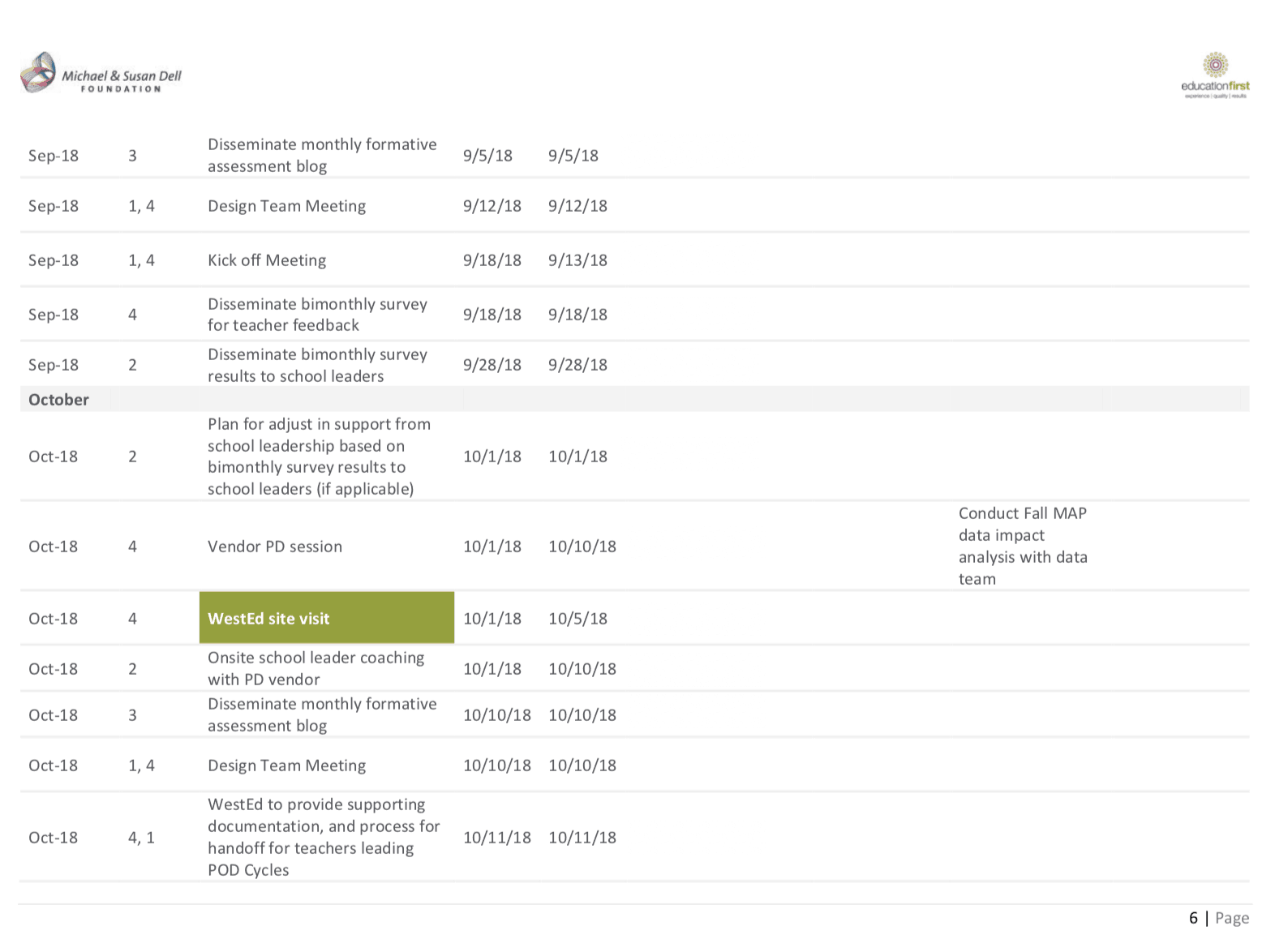Select '1, 4' in Oct-18 Design Team Meeting row
Viewport: 1275px width, 952px height.
(x=141, y=765)
